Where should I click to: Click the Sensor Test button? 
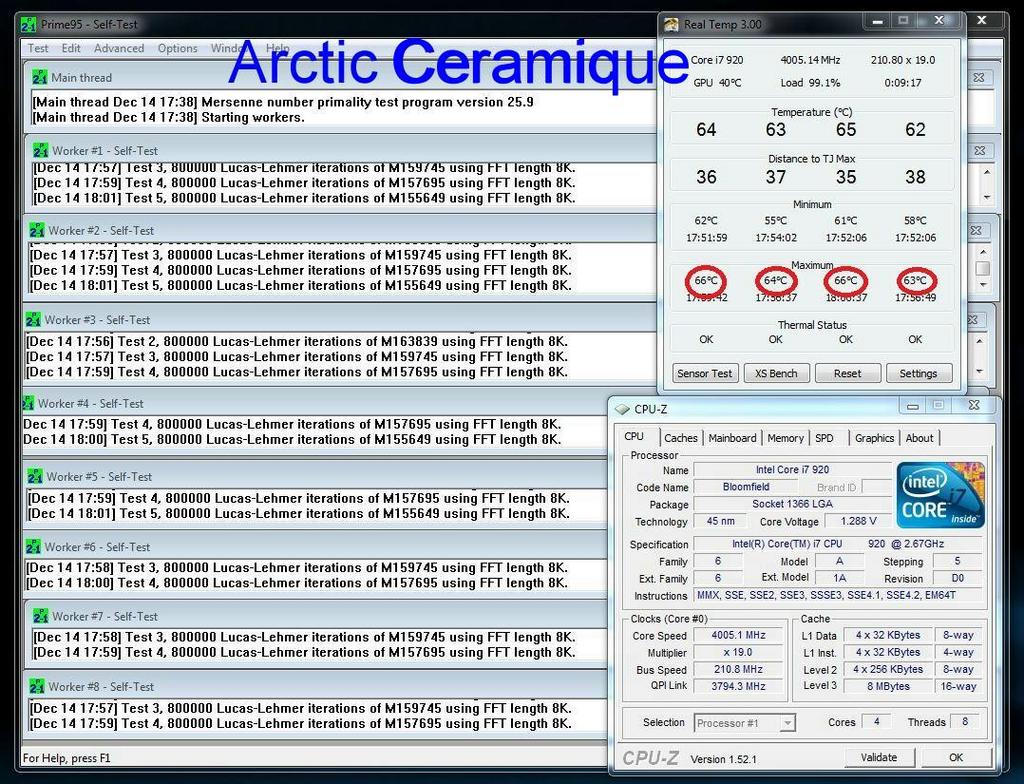pos(705,373)
